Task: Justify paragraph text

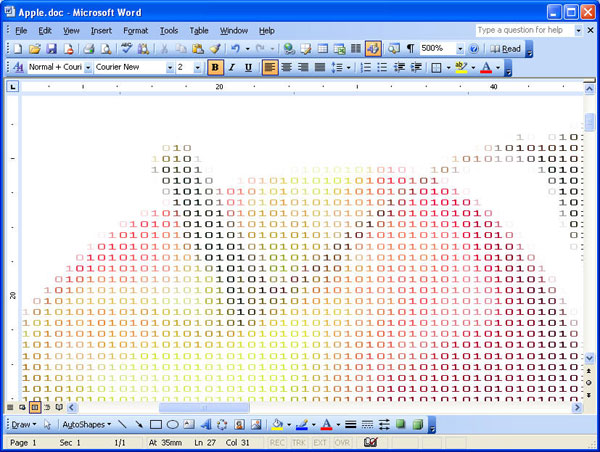Action: 320,67
